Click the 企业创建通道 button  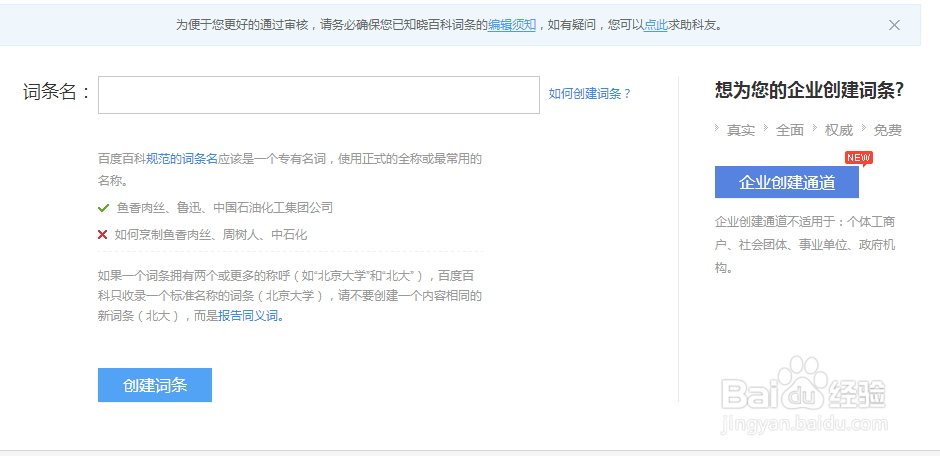click(787, 182)
